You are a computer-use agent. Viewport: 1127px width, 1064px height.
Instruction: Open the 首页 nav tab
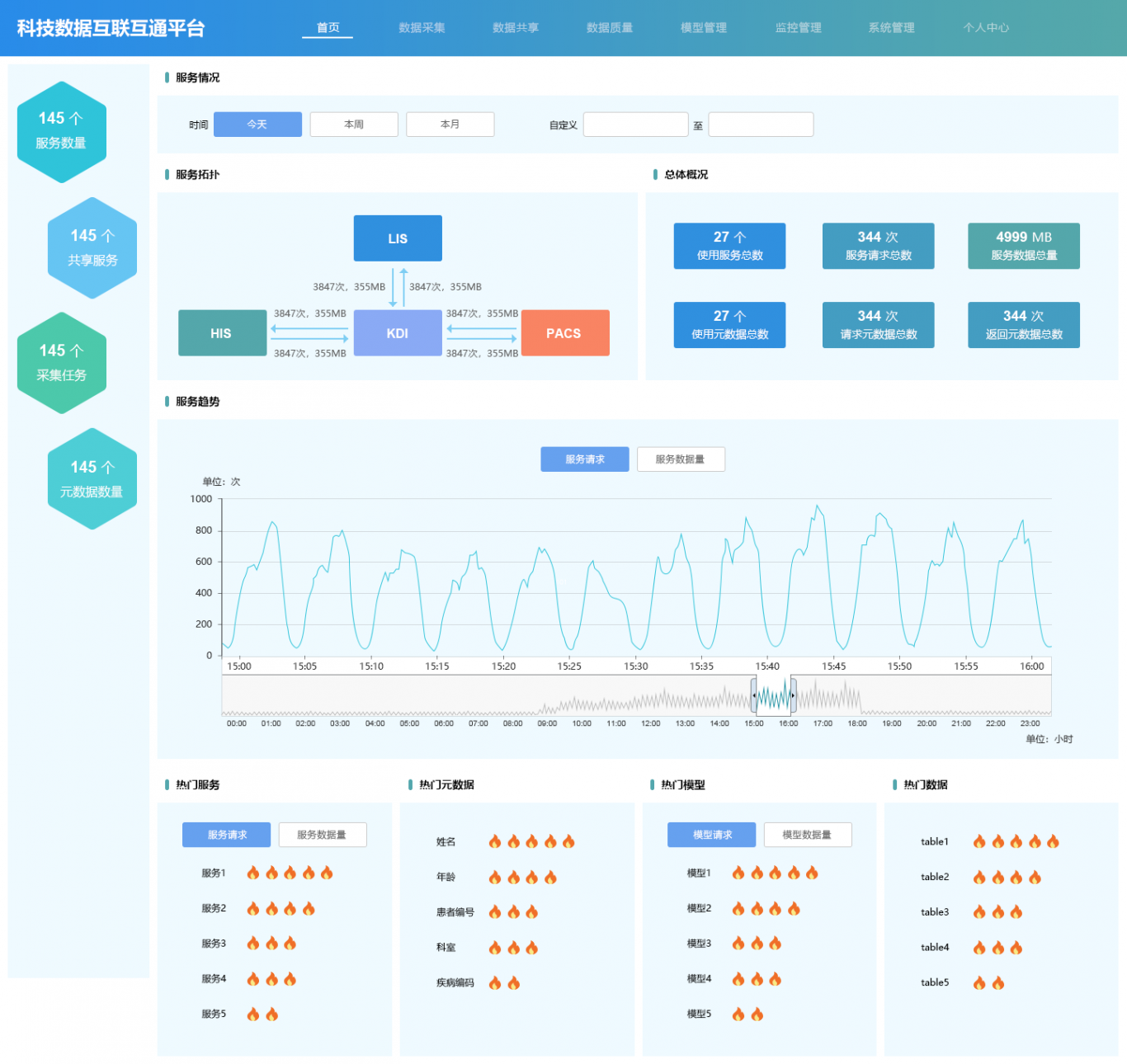coord(328,28)
